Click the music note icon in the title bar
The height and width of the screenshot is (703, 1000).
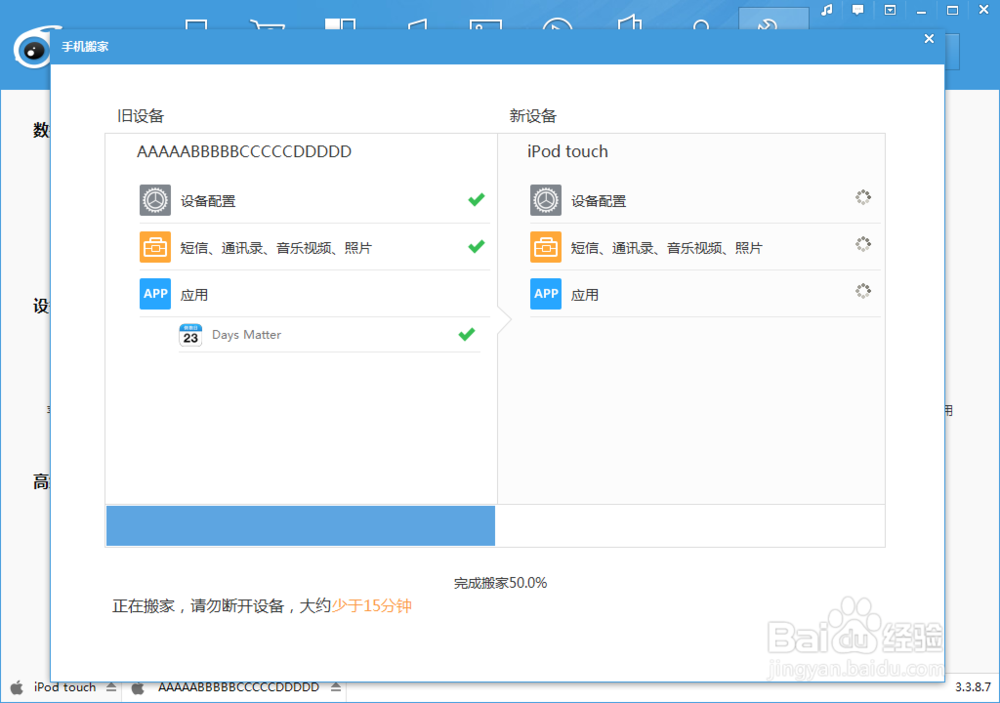tap(826, 11)
